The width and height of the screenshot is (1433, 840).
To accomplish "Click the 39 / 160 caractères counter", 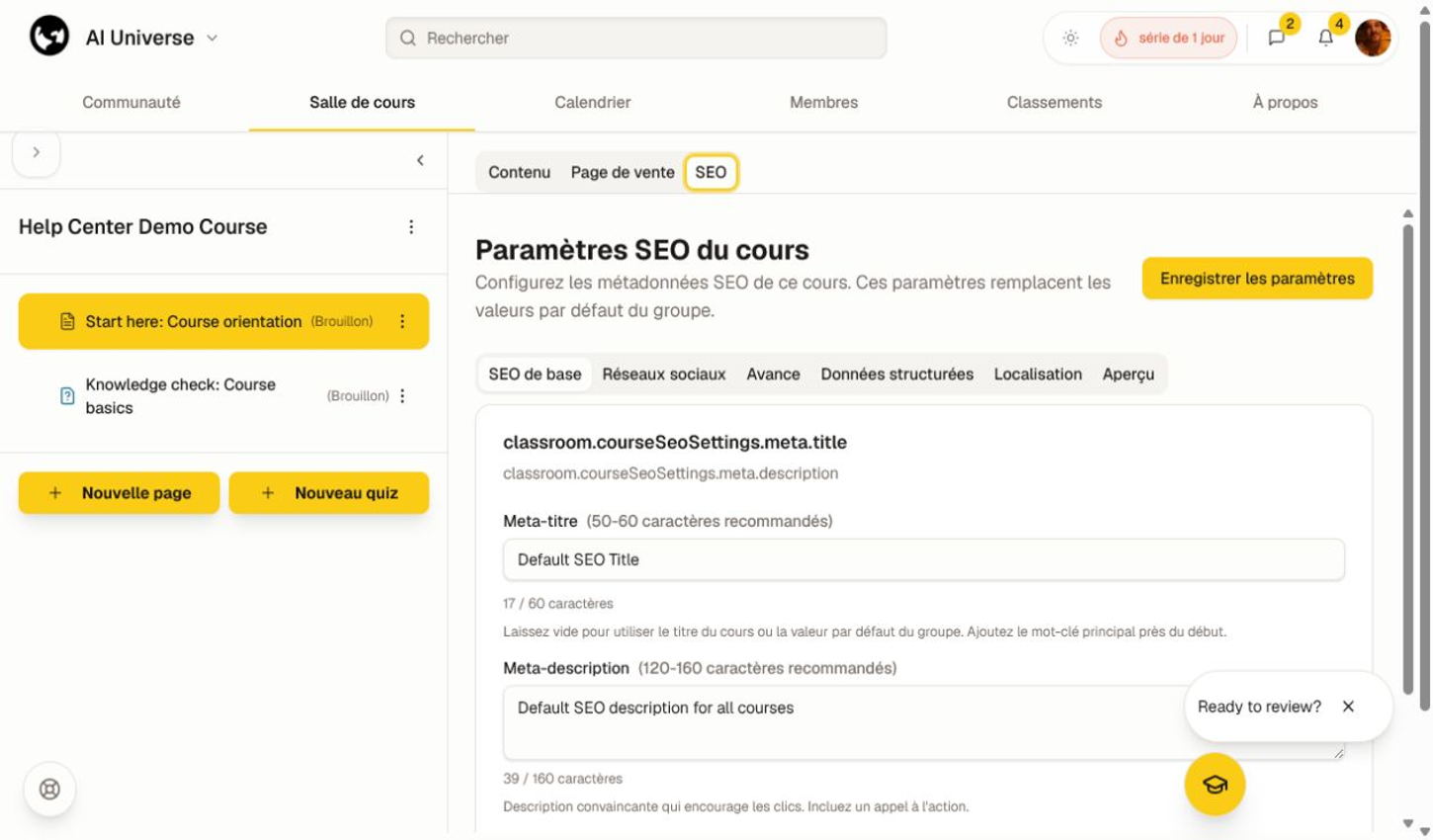I will (562, 778).
